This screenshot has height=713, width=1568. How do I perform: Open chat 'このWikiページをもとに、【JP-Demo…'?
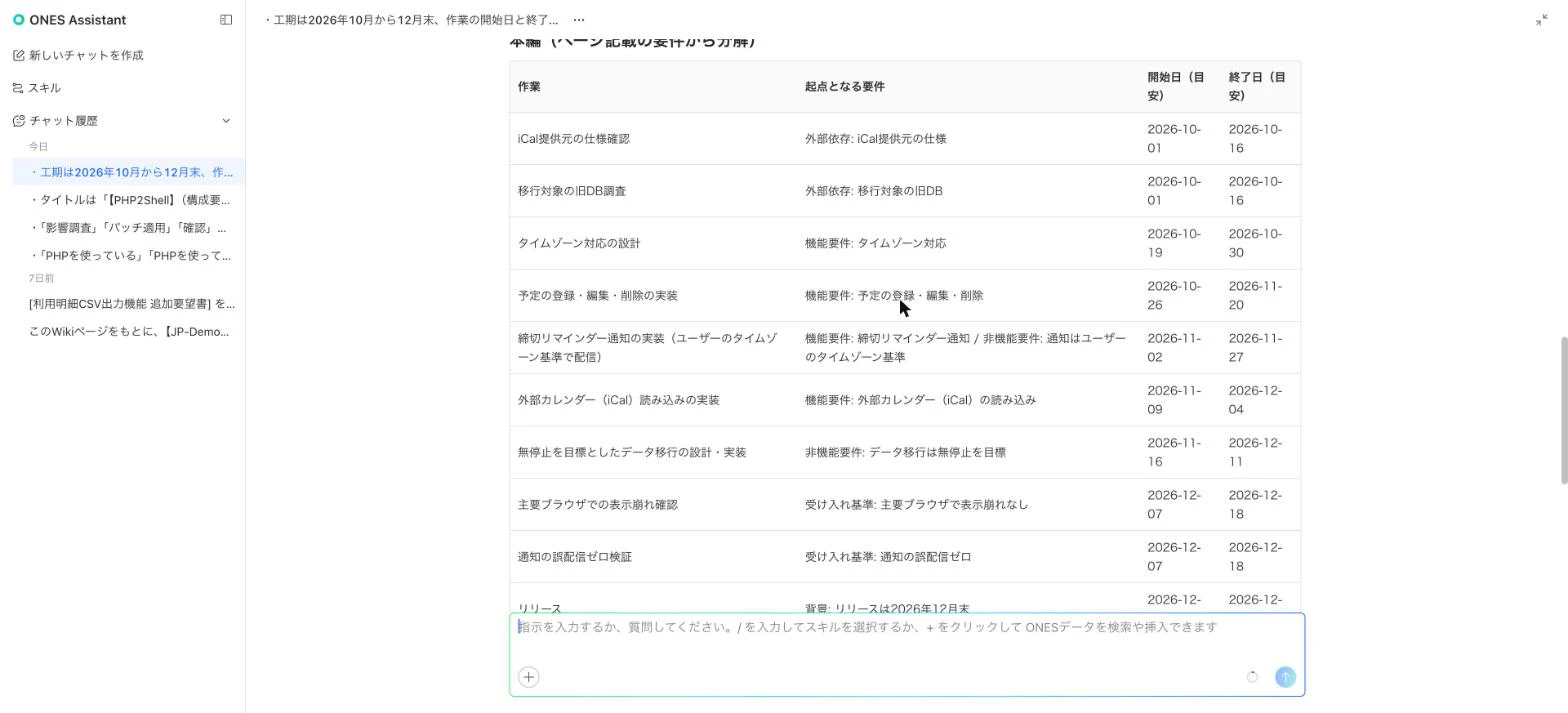(128, 332)
